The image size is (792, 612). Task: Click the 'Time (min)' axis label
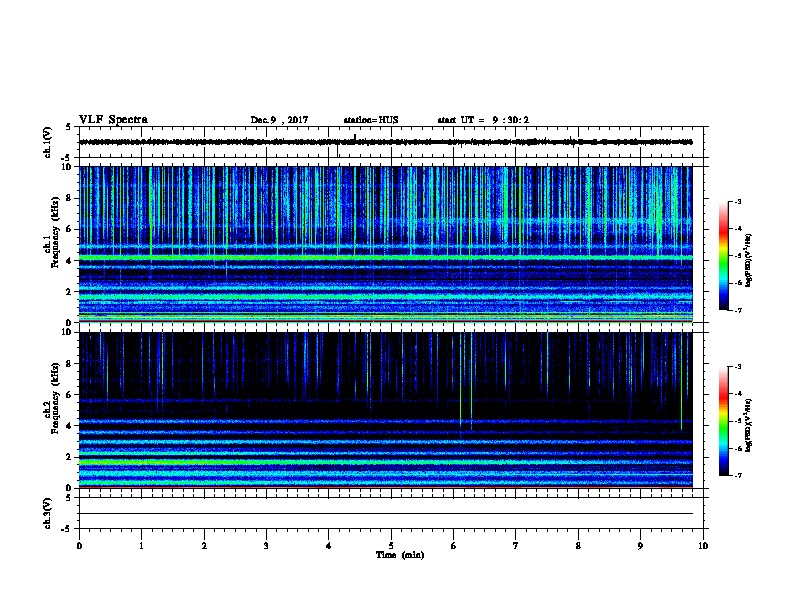click(400, 555)
